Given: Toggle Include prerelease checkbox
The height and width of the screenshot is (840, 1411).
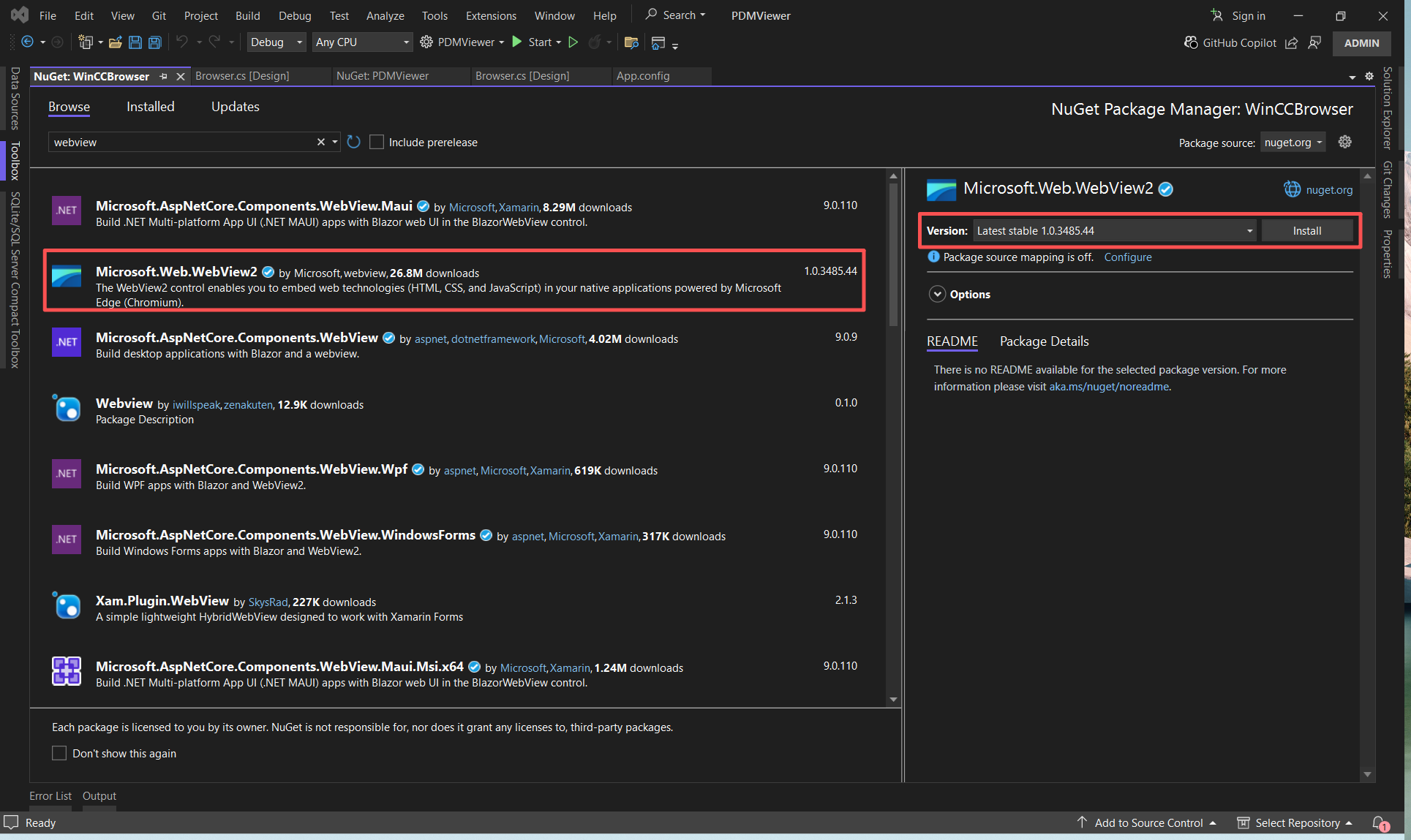Looking at the screenshot, I should 377,142.
